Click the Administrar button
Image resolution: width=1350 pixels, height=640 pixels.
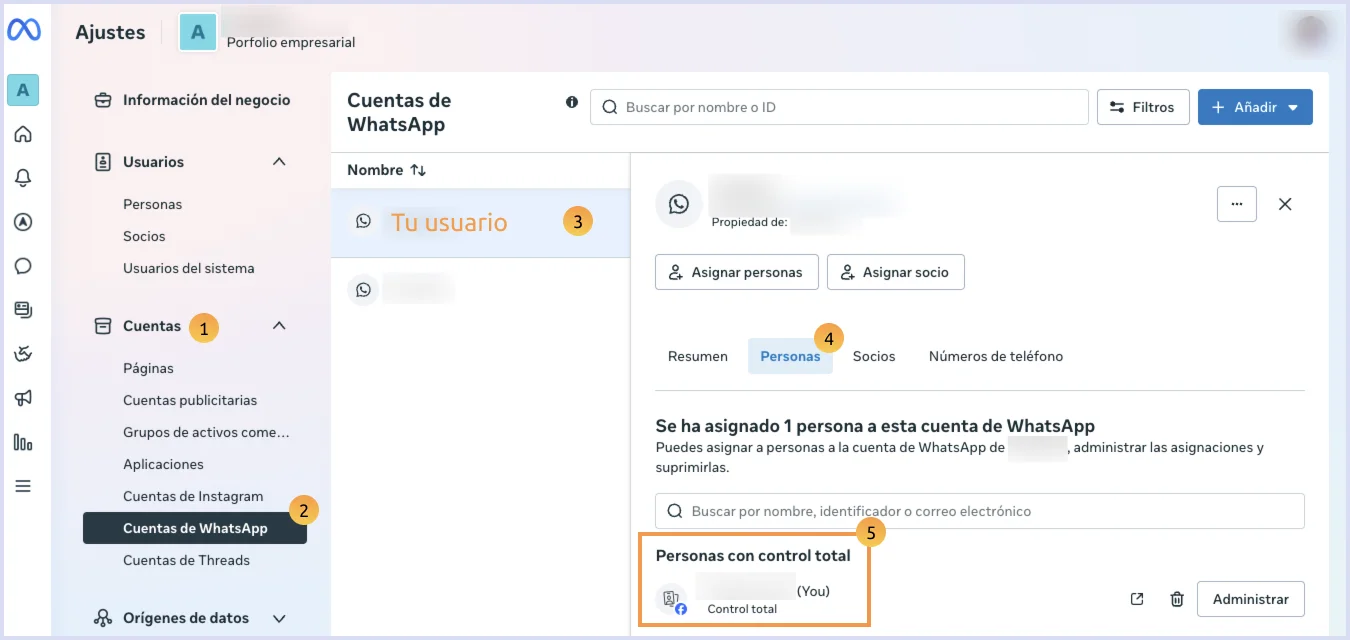(1251, 599)
